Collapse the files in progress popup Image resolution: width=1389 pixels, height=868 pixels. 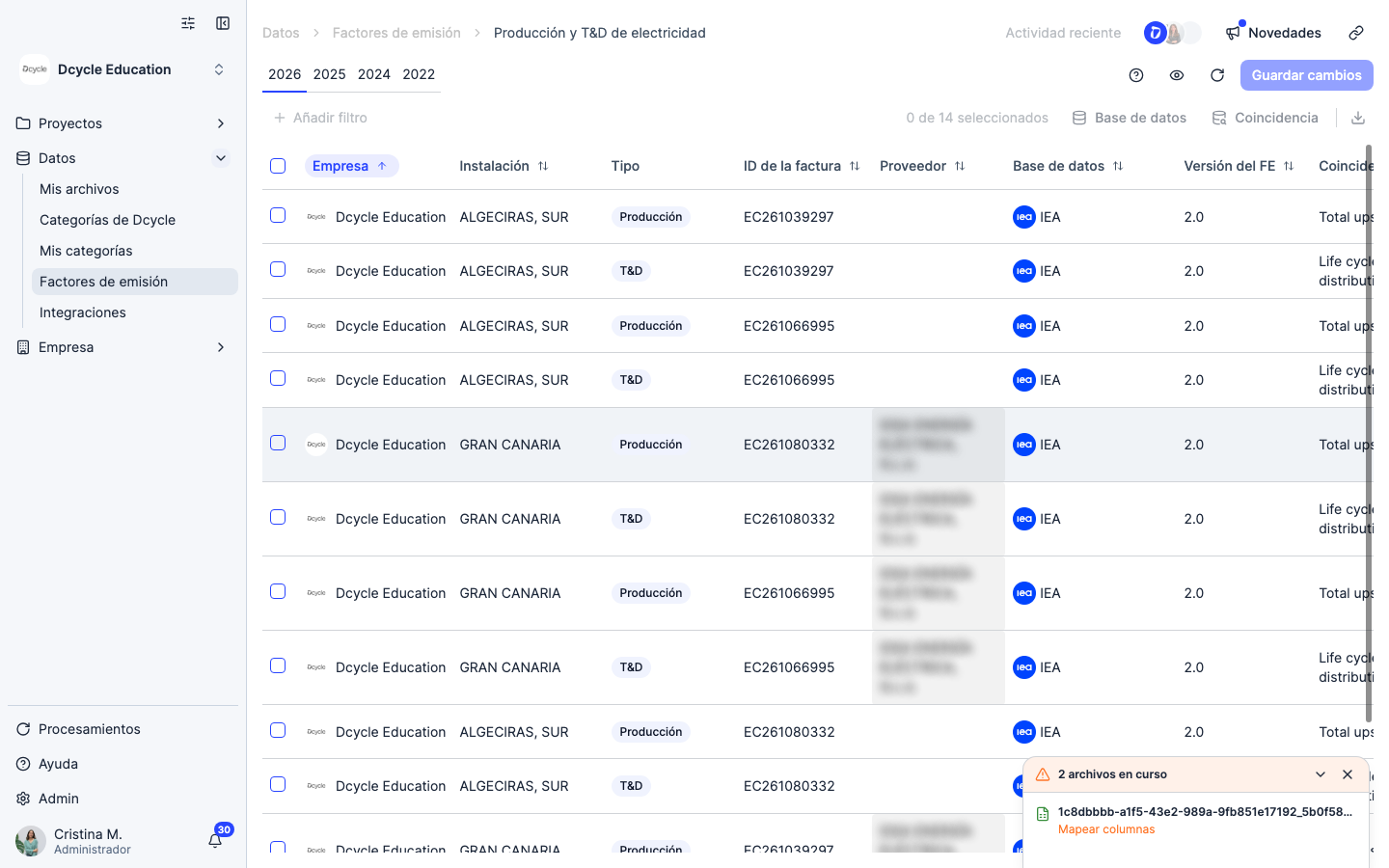(x=1321, y=774)
